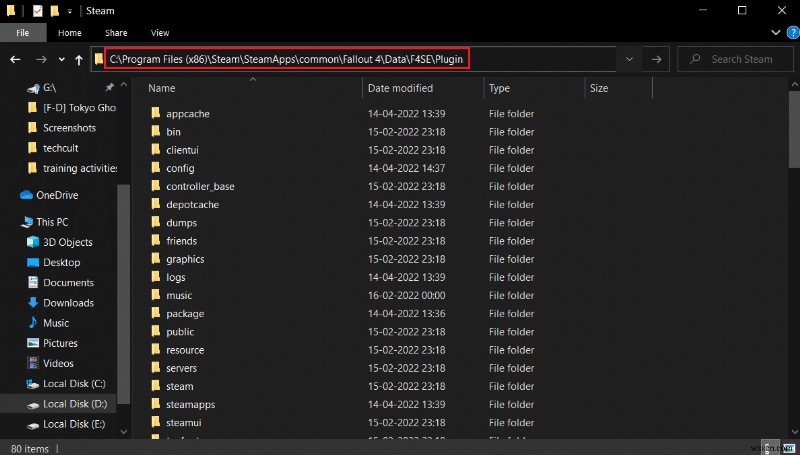Go forward with the right arrow

pyautogui.click(x=42, y=60)
